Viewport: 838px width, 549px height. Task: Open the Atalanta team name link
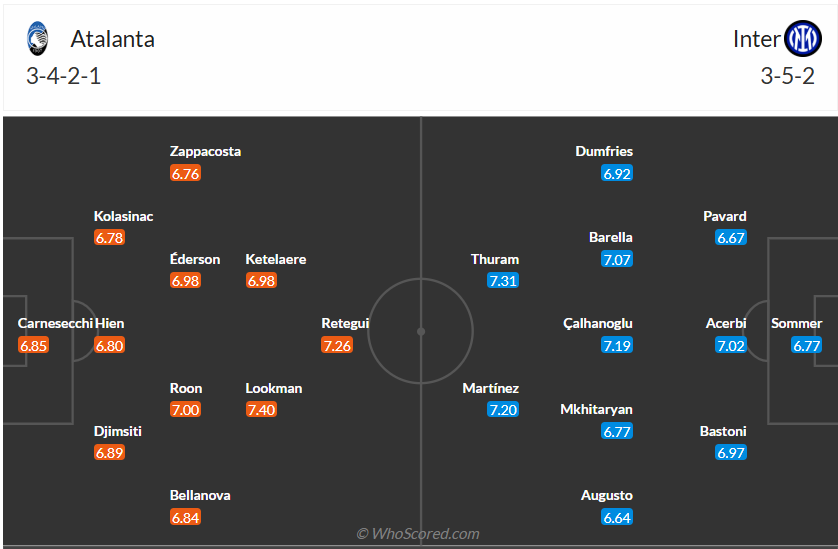click(x=112, y=39)
